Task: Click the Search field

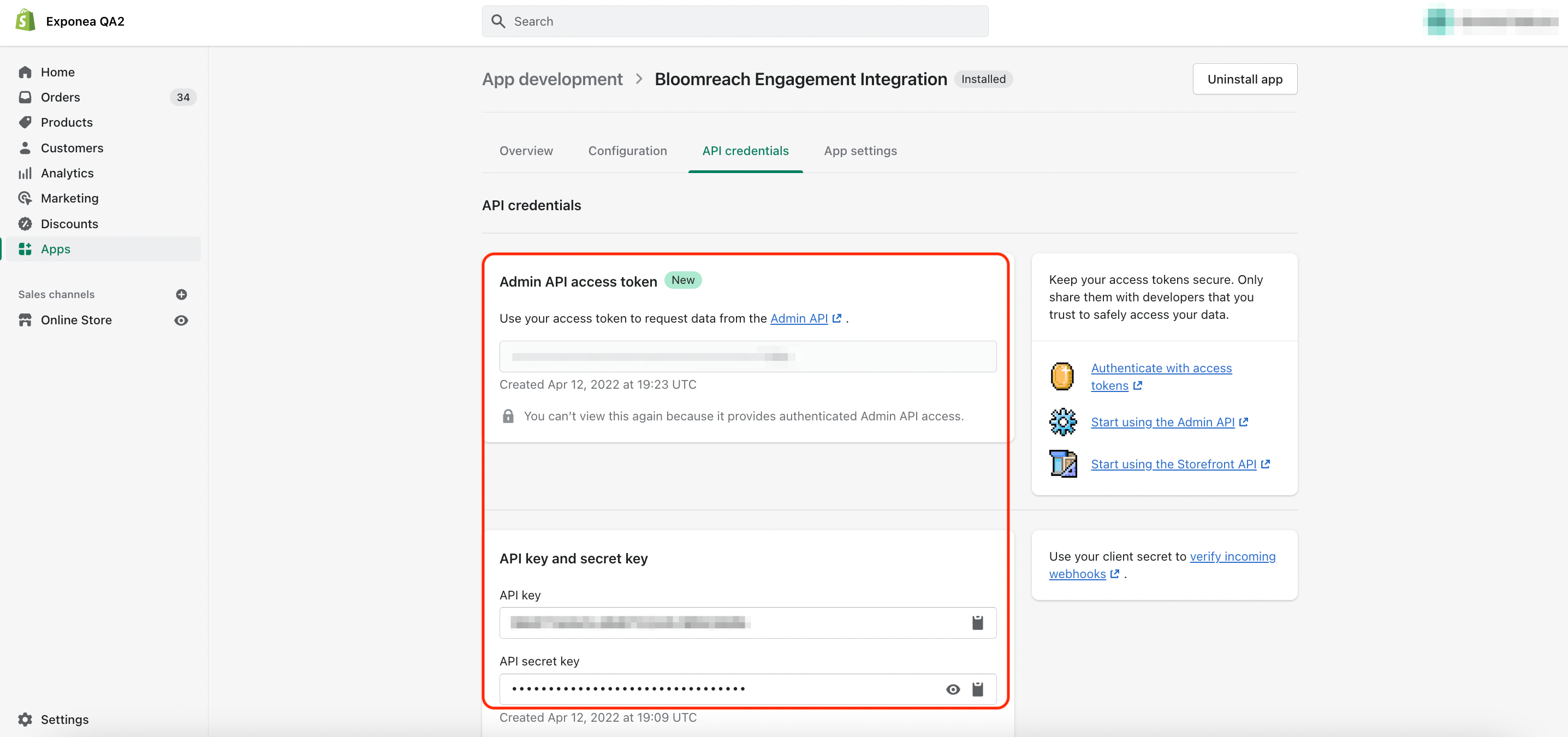Action: click(x=735, y=21)
